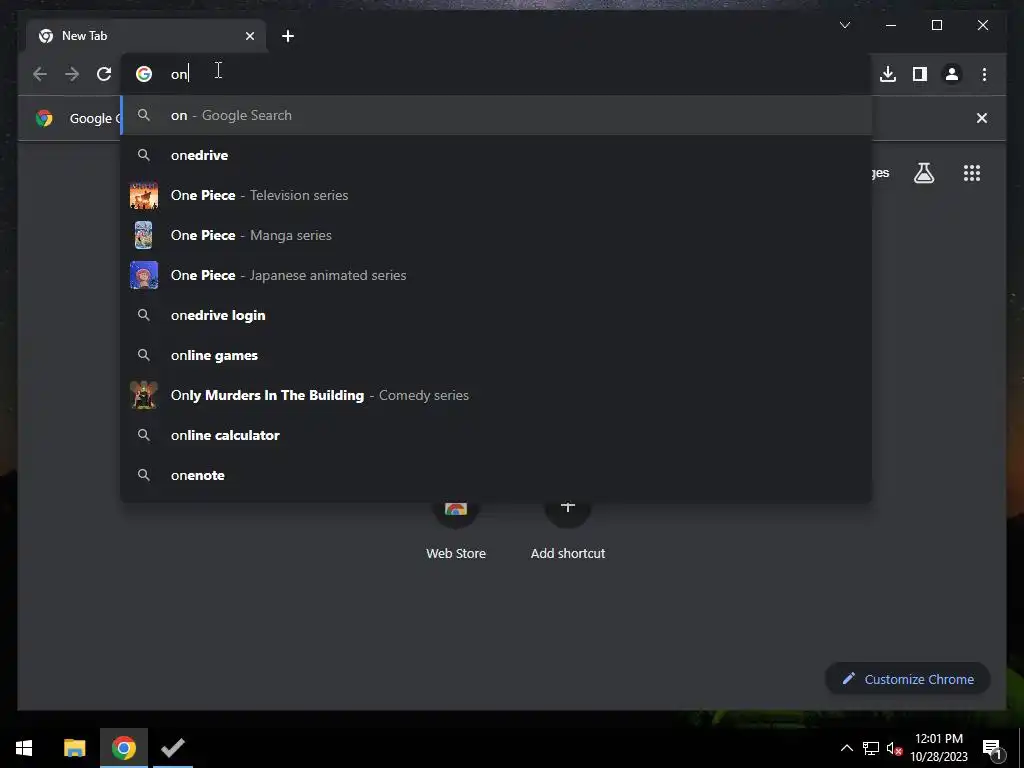Reload the page with refresh icon
The width and height of the screenshot is (1024, 768).
tap(104, 74)
